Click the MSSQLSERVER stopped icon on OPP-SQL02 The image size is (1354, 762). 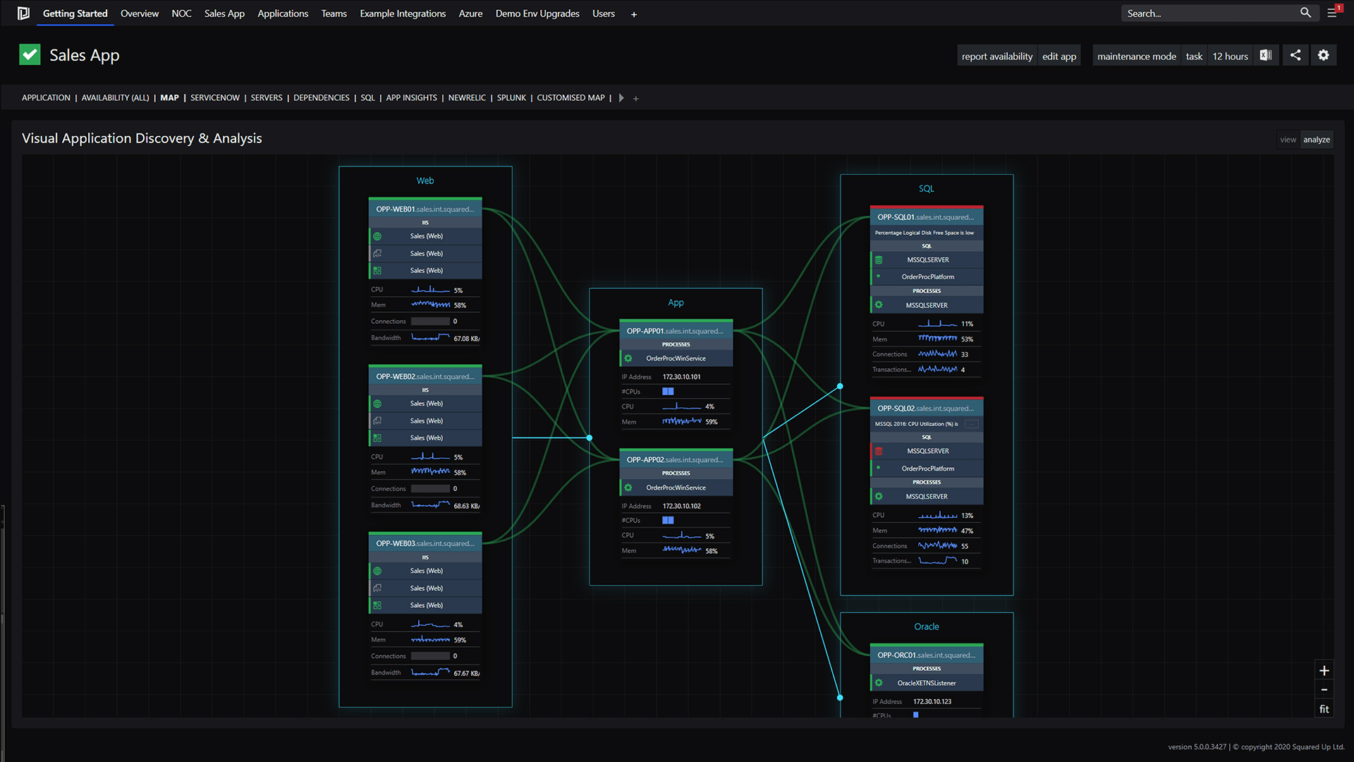[878, 451]
